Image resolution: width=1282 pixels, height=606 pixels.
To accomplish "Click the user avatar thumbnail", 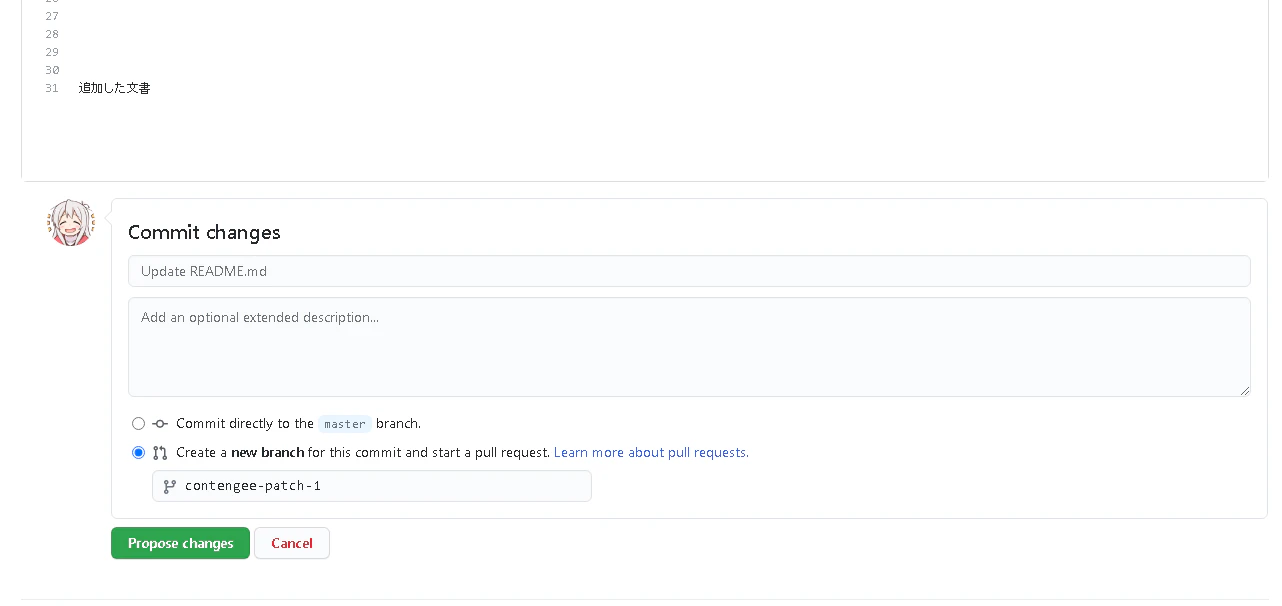I will pos(71,223).
